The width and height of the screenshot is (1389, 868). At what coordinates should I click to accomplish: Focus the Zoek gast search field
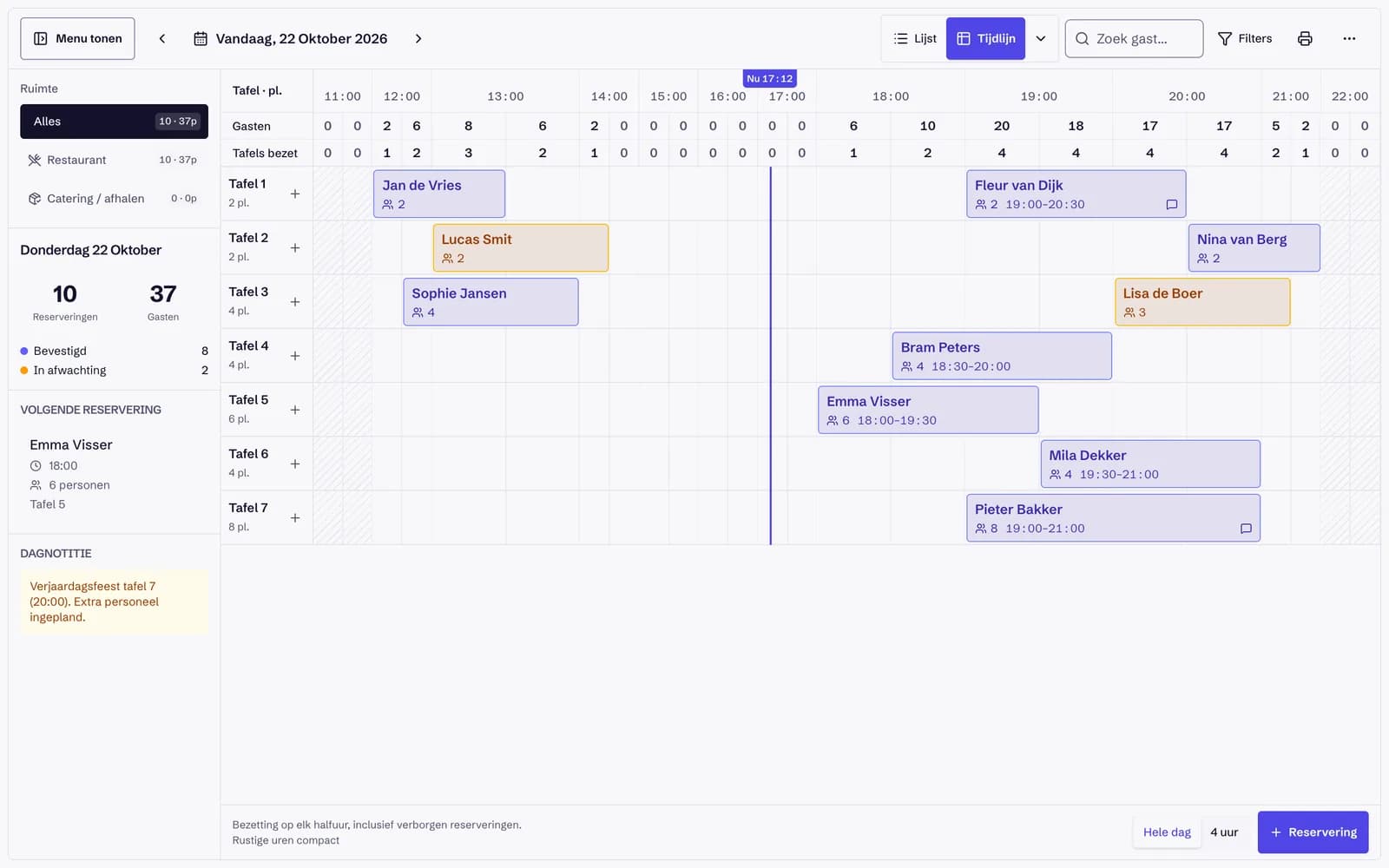1134,38
